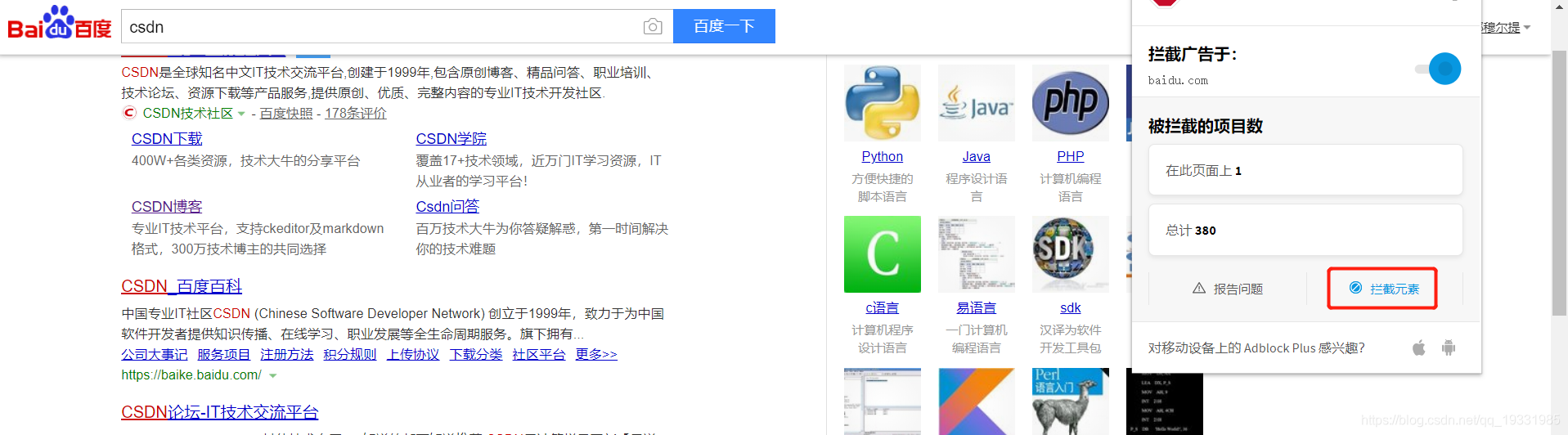Open the Python link
This screenshot has height=435, width=1568.
[x=883, y=156]
